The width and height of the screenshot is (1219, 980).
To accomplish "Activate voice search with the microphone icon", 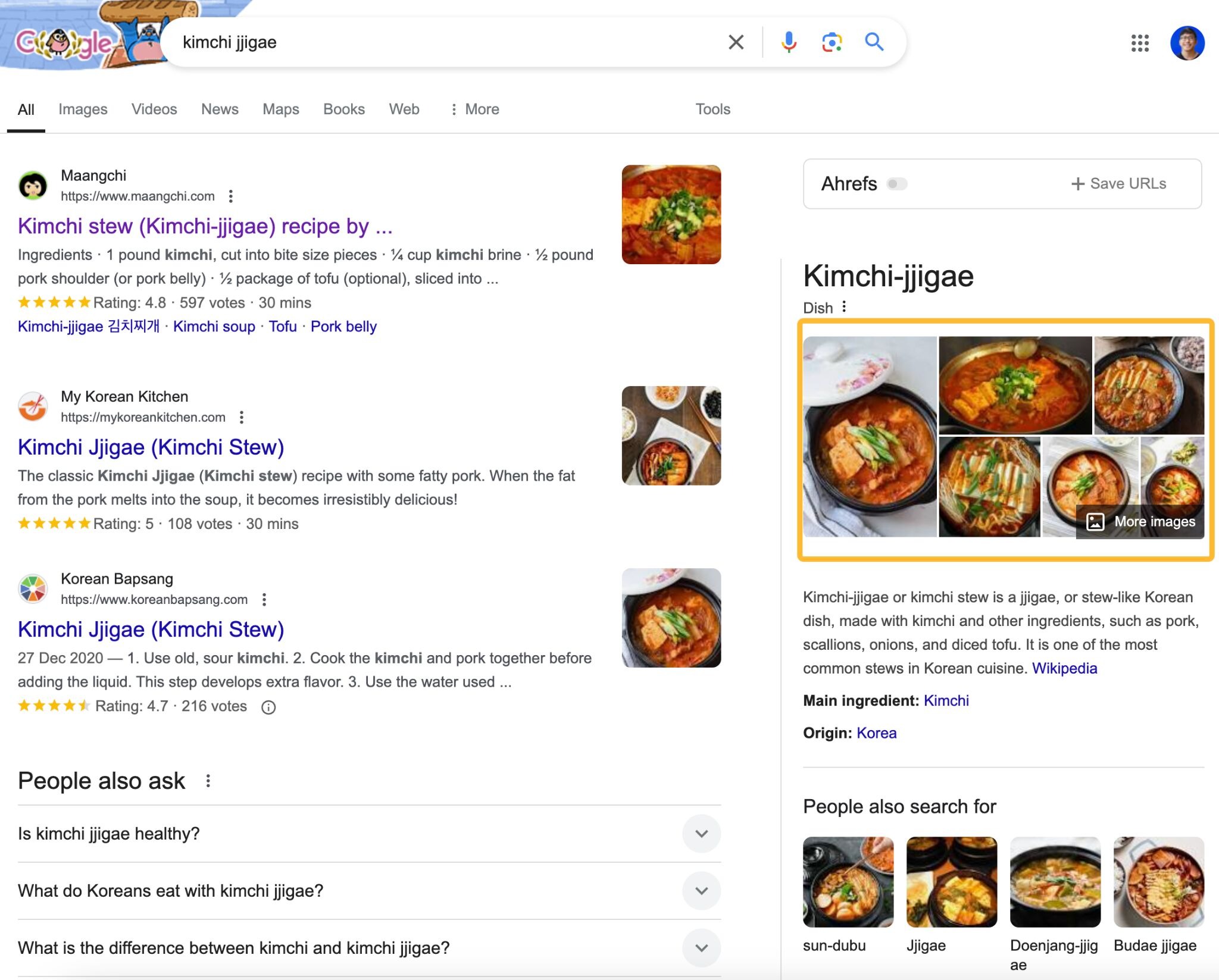I will pyautogui.click(x=789, y=42).
